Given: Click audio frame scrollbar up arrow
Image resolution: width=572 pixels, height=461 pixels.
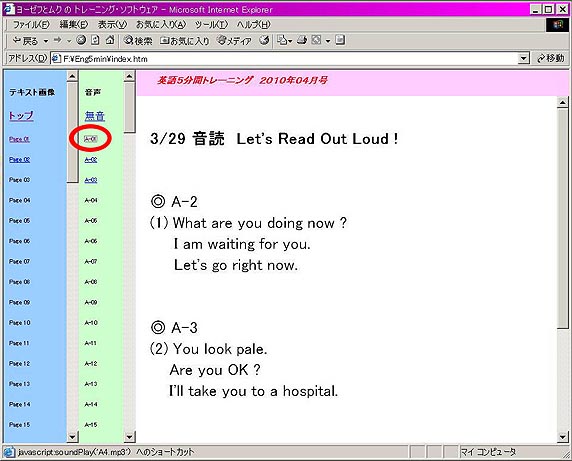Looking at the screenshot, I should pyautogui.click(x=130, y=76).
